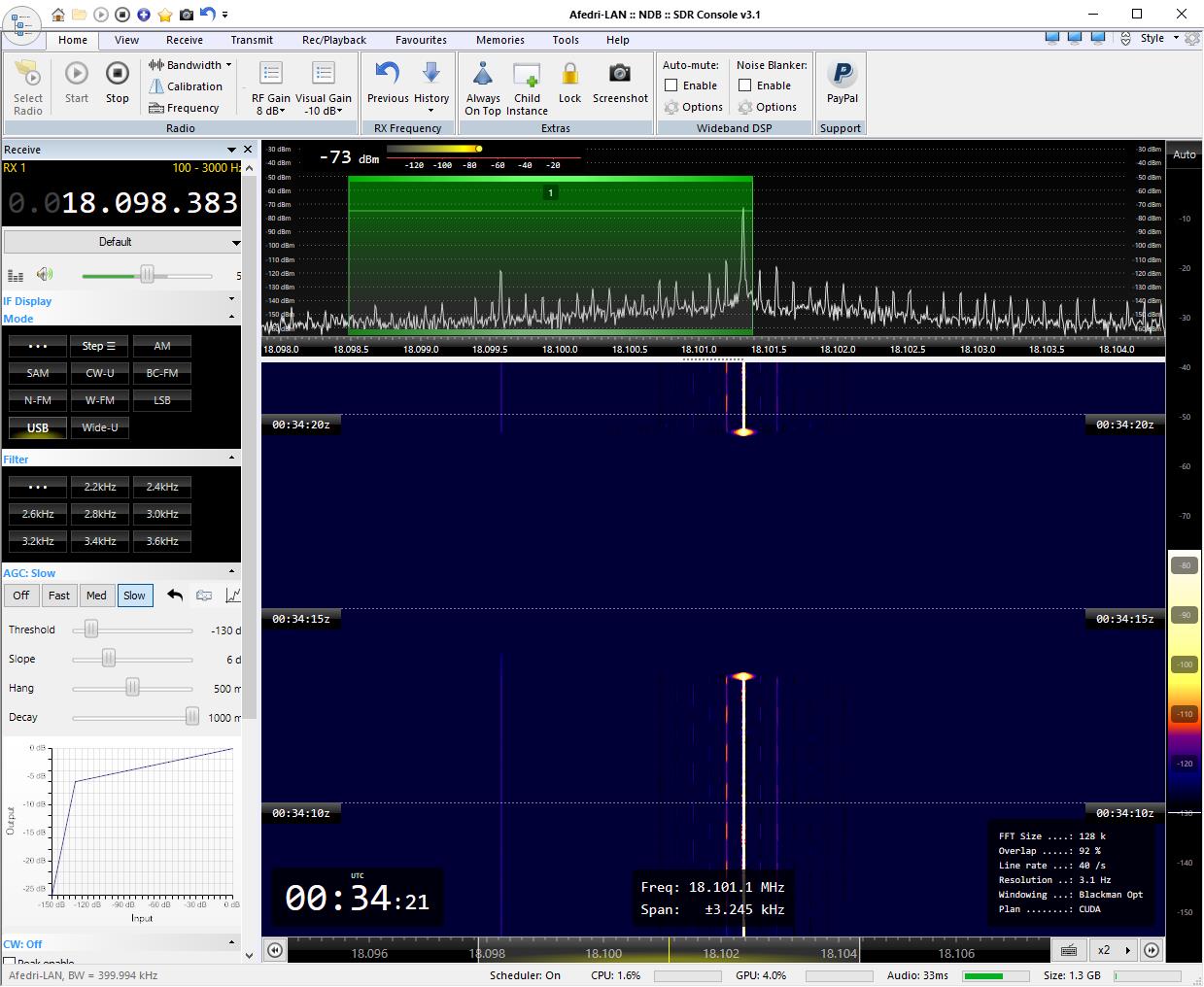Enable the Noise Blanker checkbox
Image resolution: width=1204 pixels, height=987 pixels.
click(x=745, y=85)
